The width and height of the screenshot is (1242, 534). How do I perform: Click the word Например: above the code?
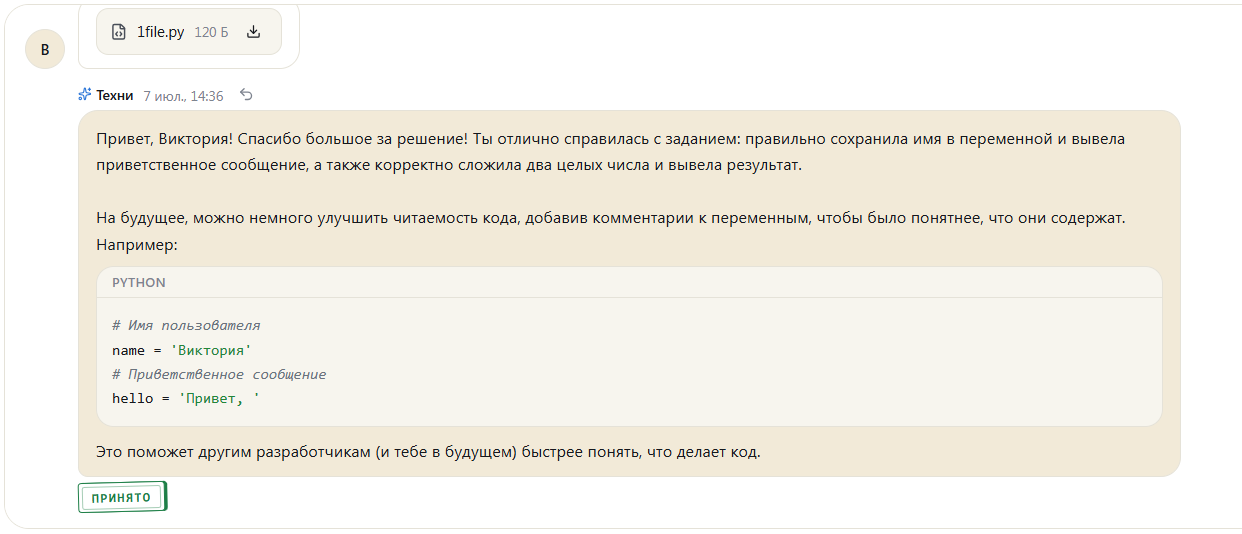tap(136, 243)
